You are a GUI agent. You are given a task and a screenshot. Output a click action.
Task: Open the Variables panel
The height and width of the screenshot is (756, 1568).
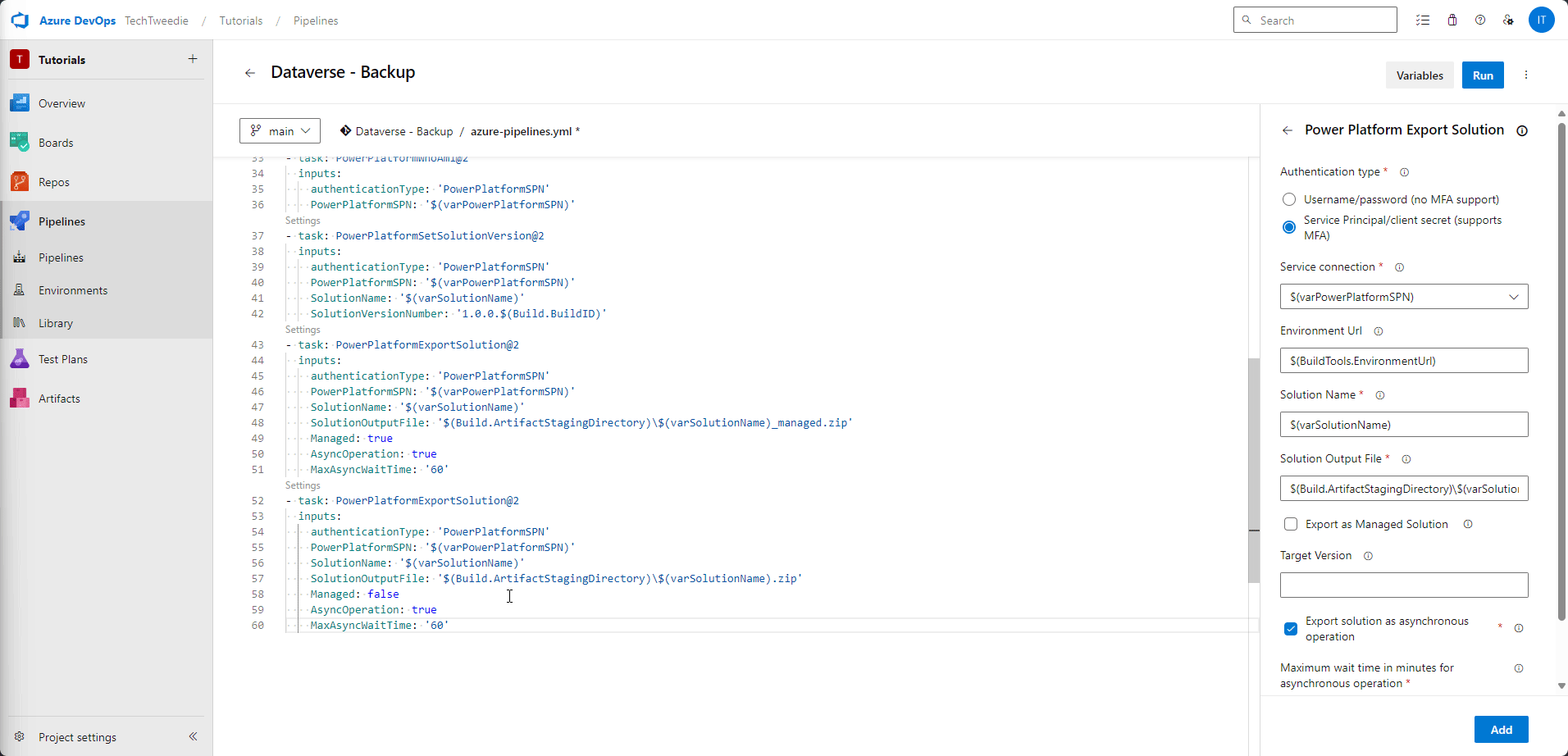pyautogui.click(x=1420, y=75)
